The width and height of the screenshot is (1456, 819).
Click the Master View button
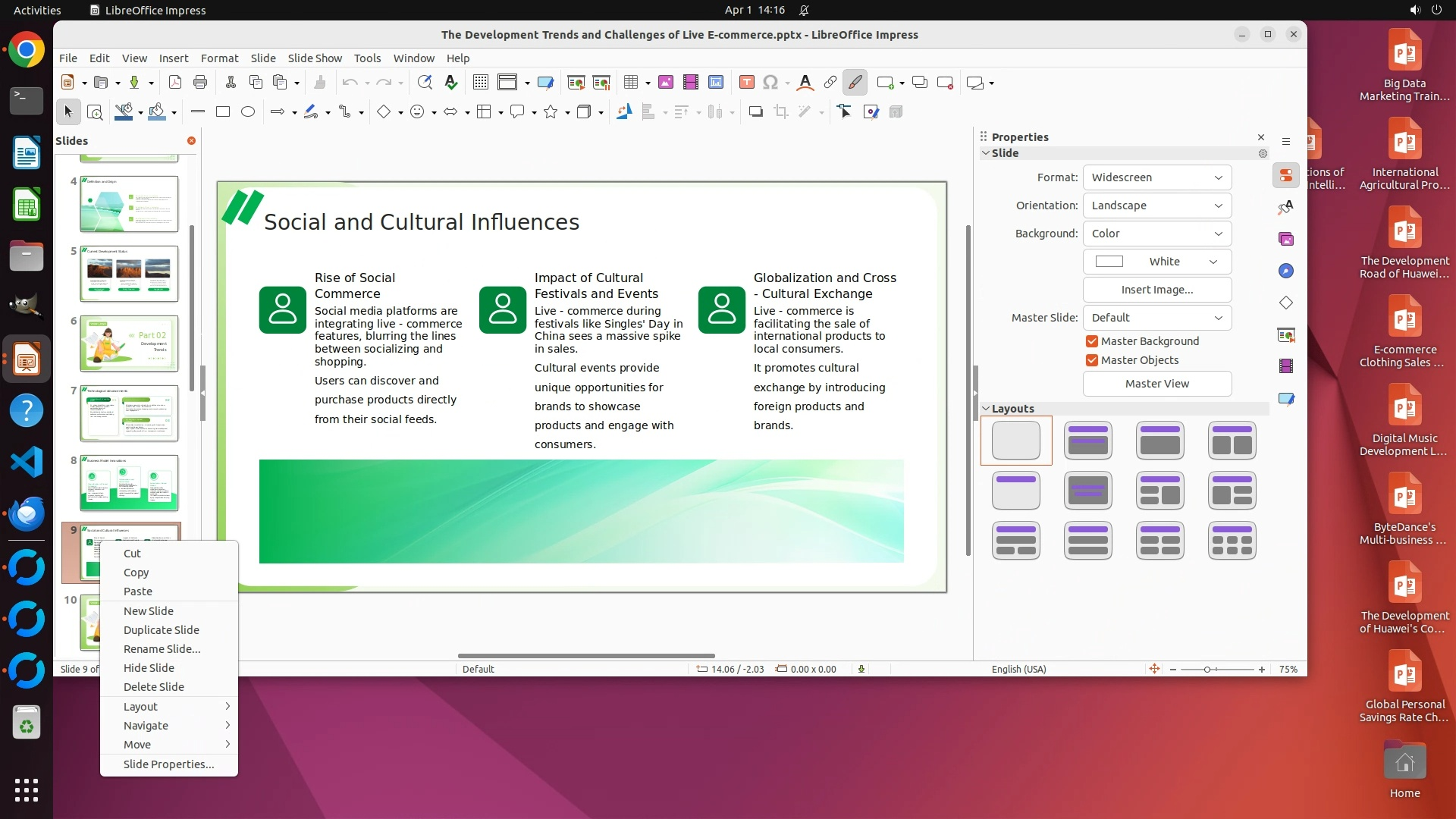point(1156,384)
